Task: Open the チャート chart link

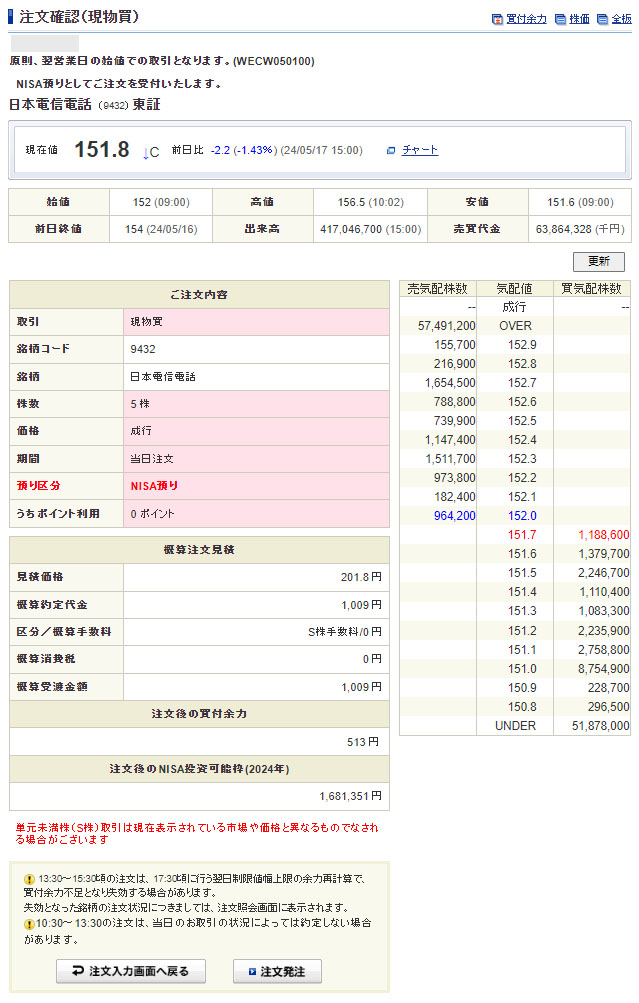Action: [x=420, y=150]
